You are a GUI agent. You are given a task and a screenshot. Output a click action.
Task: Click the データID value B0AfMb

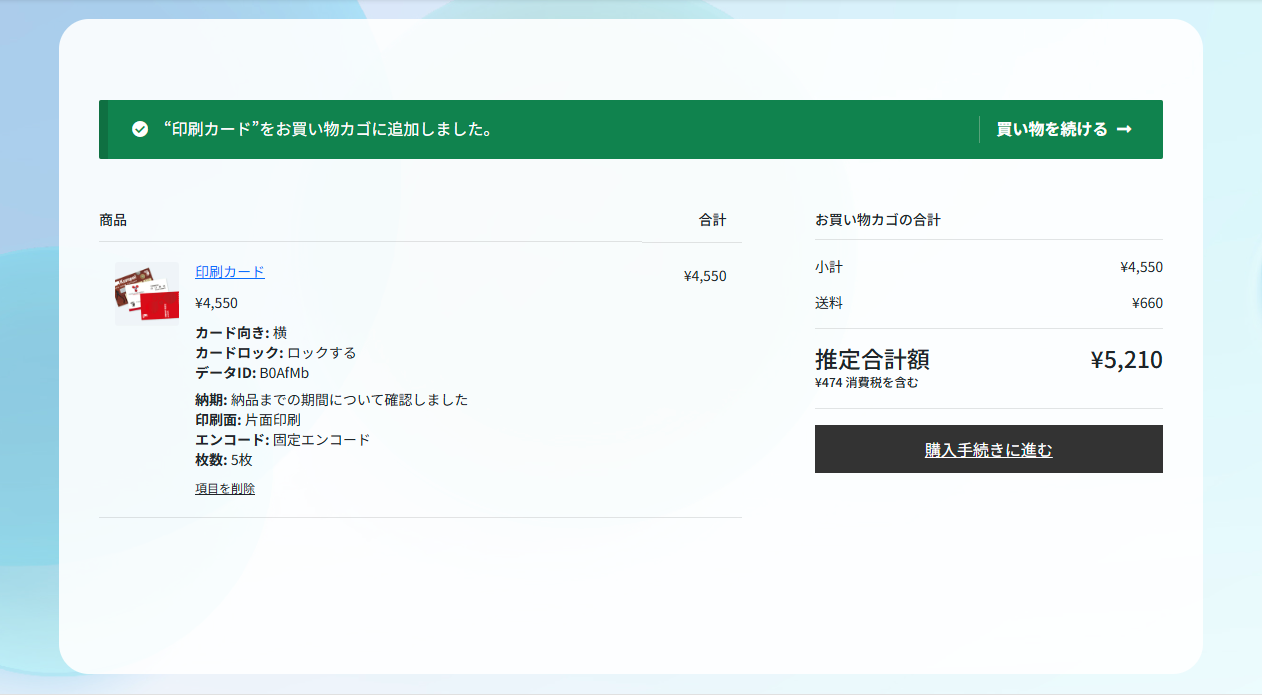[x=252, y=372]
